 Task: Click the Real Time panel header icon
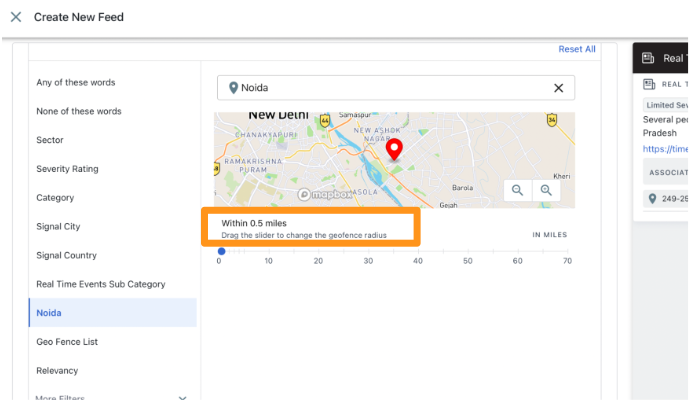pyautogui.click(x=648, y=58)
